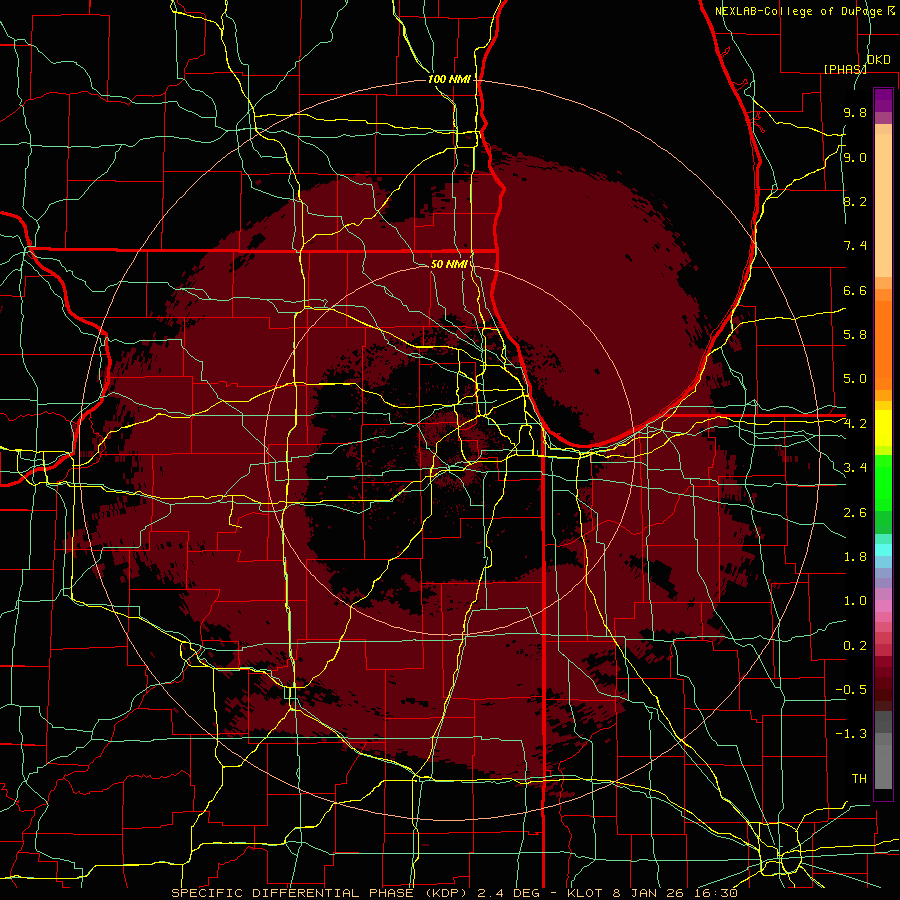Click the 100 NMI range ring label
The height and width of the screenshot is (900, 900).
[449, 79]
